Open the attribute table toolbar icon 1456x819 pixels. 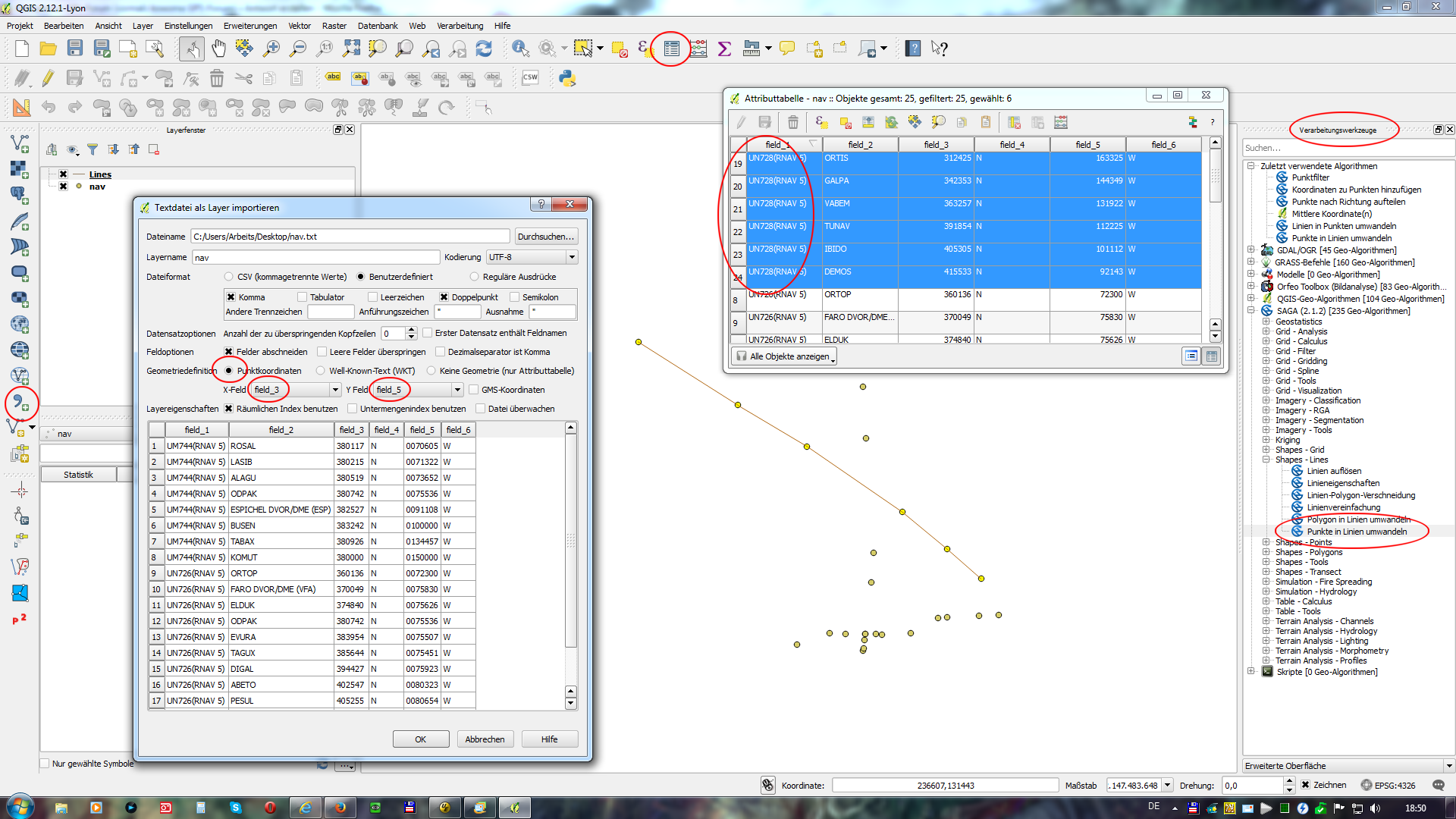coord(671,49)
